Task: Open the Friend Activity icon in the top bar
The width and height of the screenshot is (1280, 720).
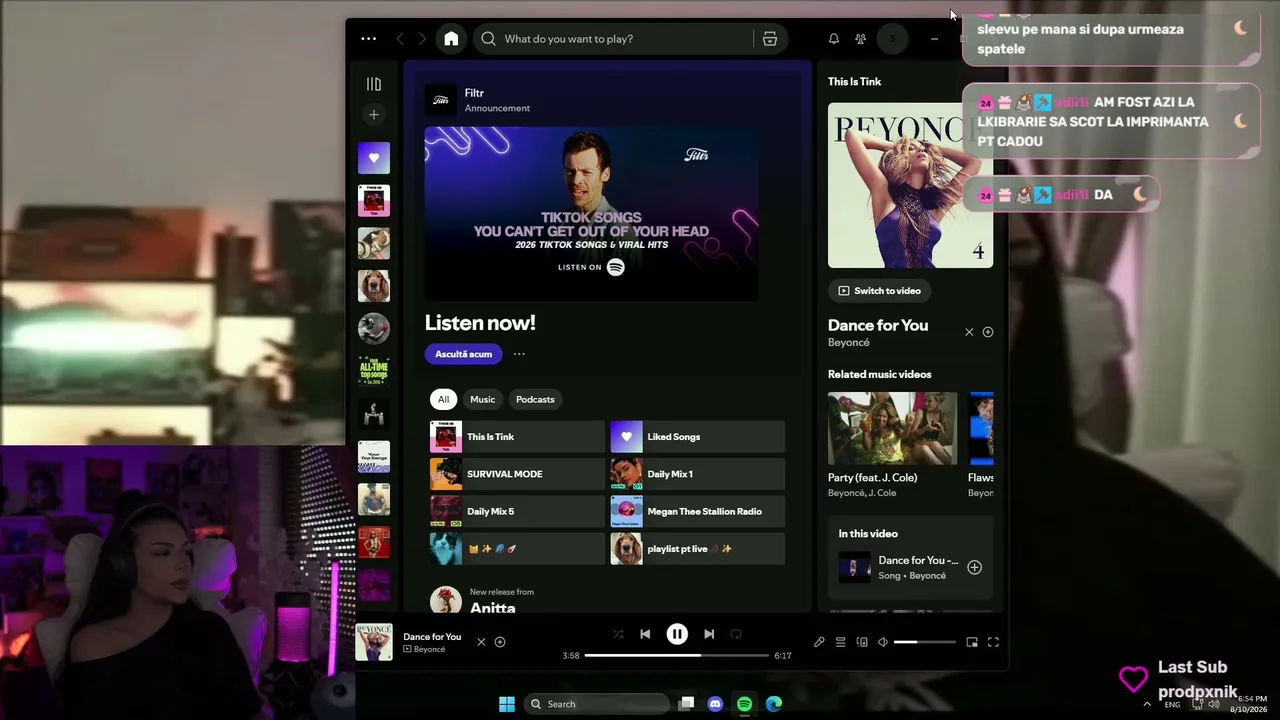Action: (860, 39)
